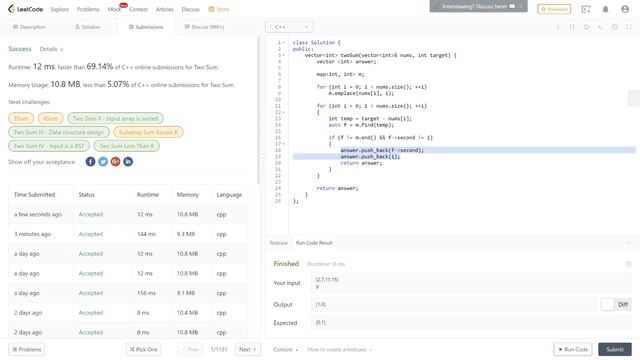Click the panel divider handle
The height and width of the screenshot is (360, 640).
tap(262, 163)
